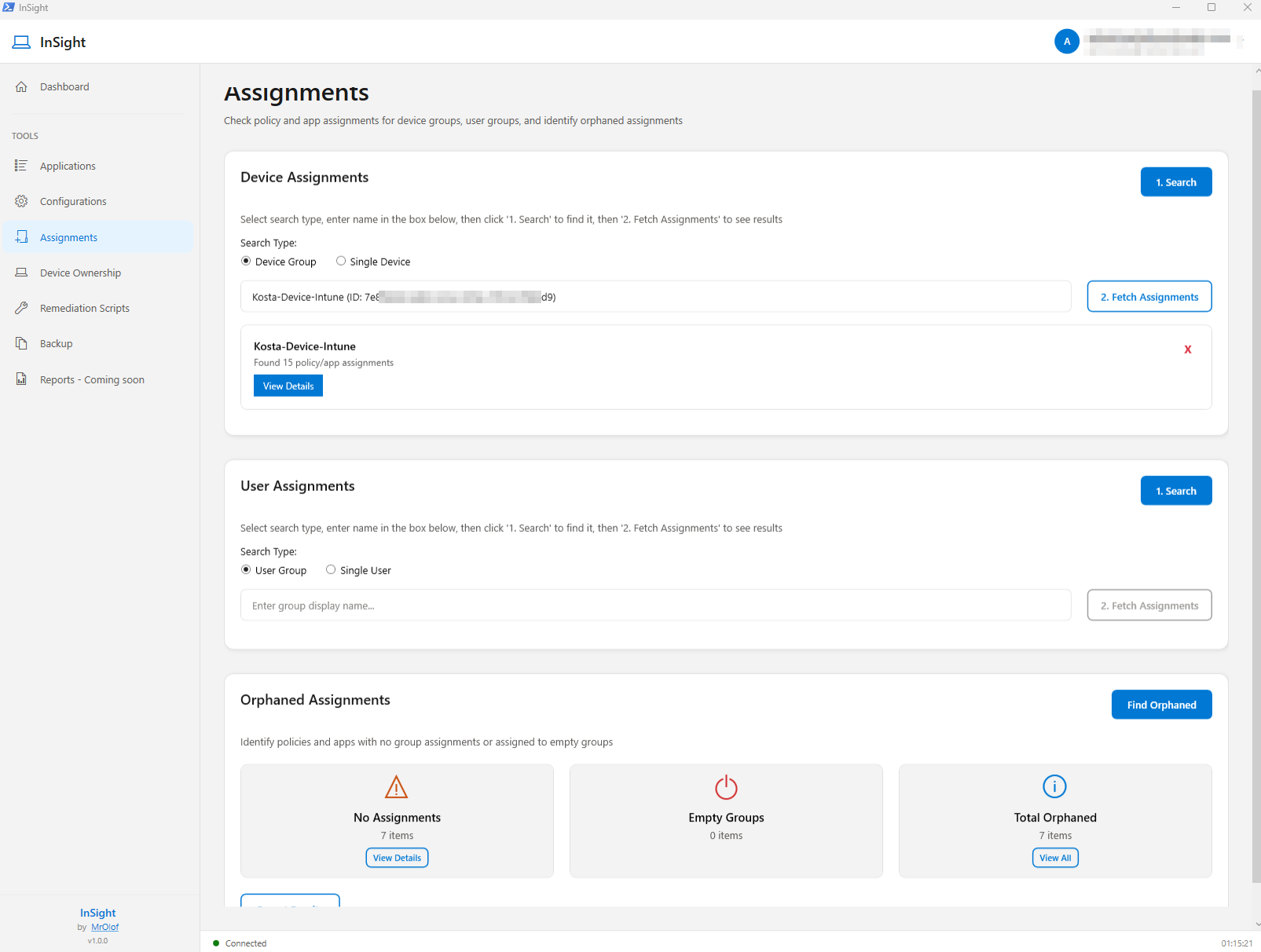This screenshot has height=952, width=1261.
Task: Open Remediation Scripts page
Action: [x=98, y=308]
